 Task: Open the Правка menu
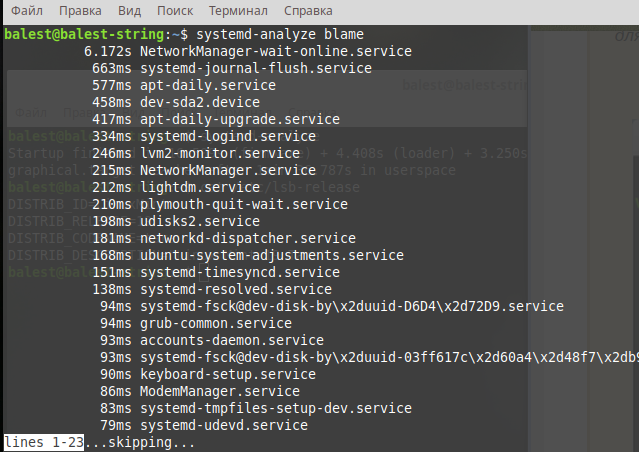click(x=79, y=13)
